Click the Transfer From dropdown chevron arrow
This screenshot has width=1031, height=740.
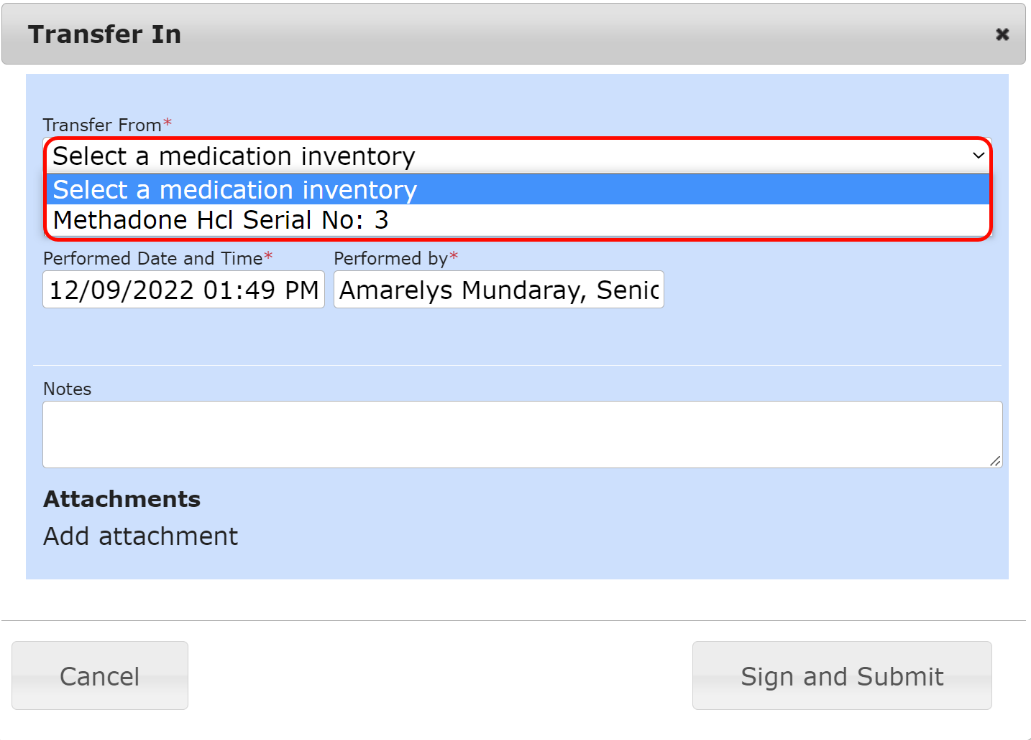(x=978, y=156)
